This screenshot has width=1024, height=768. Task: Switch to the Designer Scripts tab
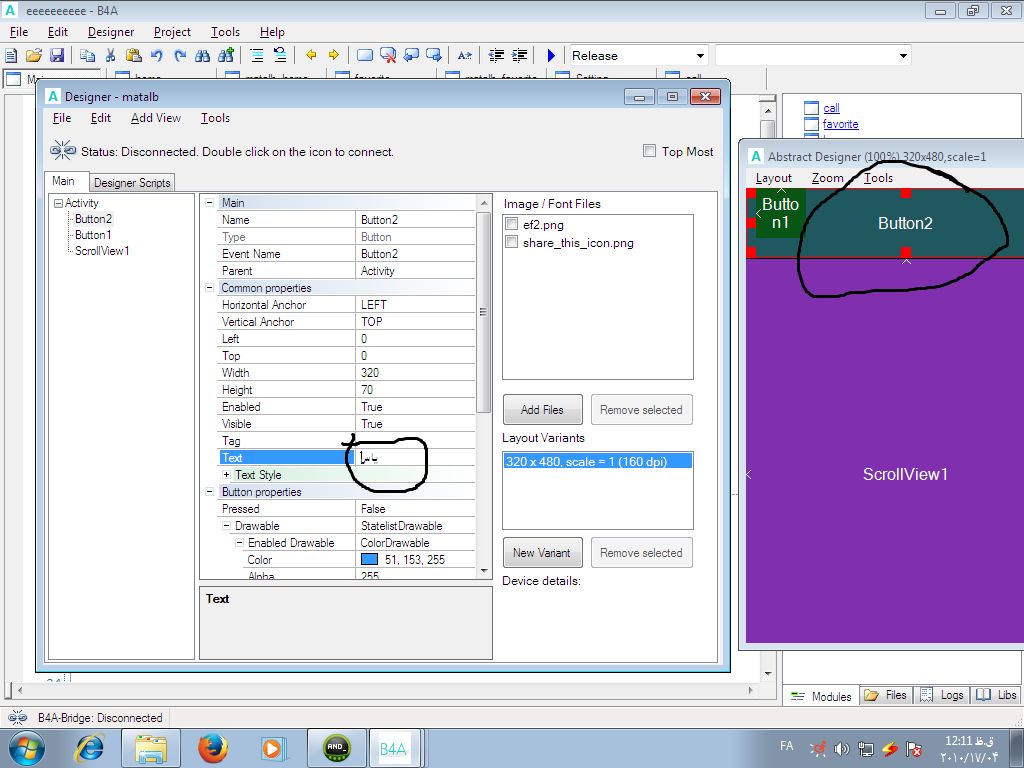click(133, 183)
